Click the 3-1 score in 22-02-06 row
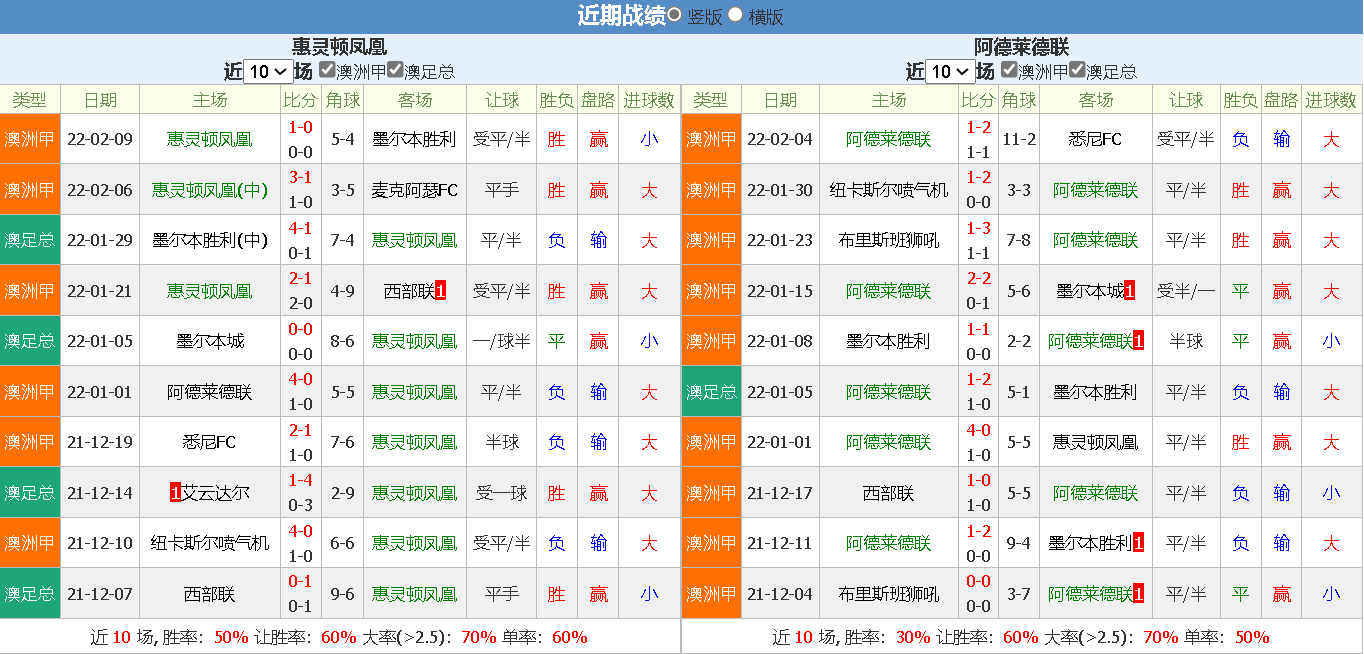Screen dimensions: 1364x654 point(300,177)
